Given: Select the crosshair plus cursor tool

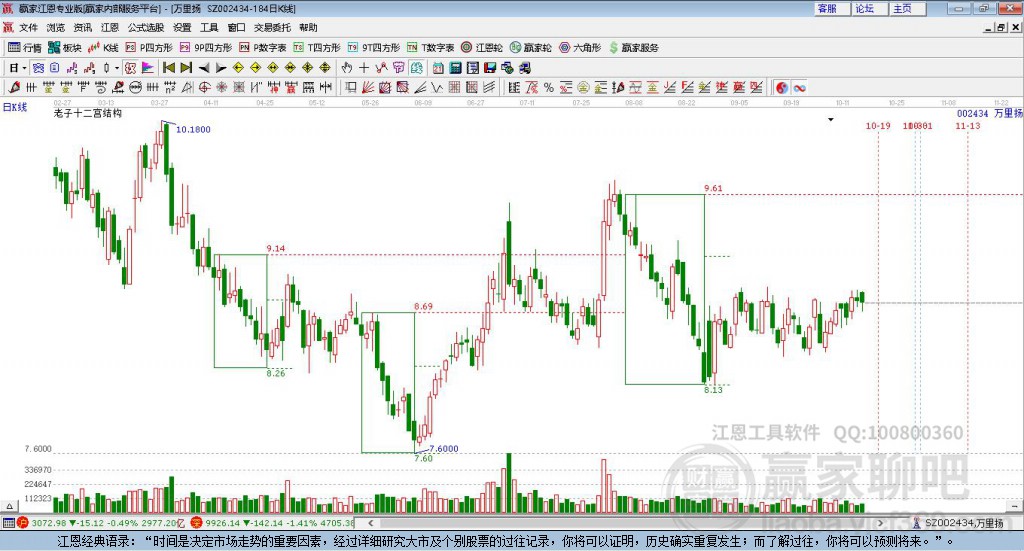Looking at the screenshot, I should [364, 68].
